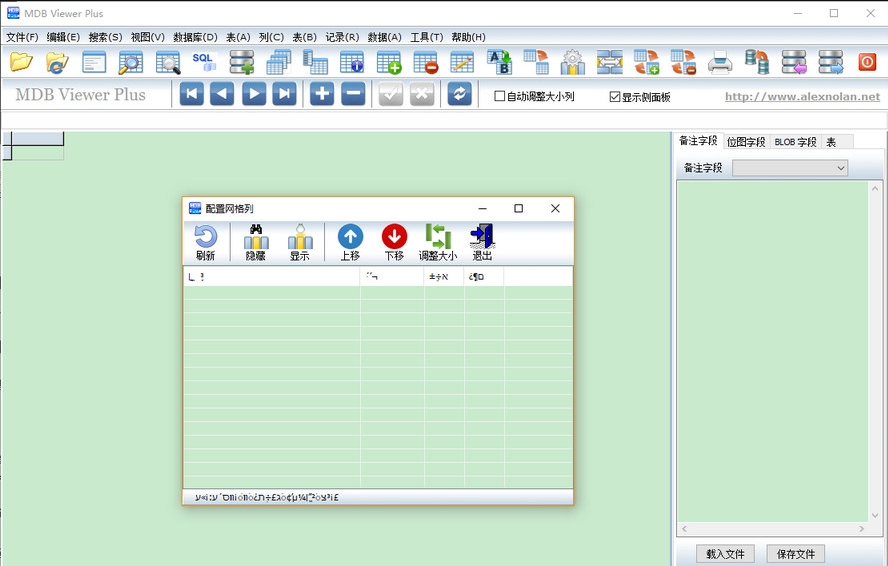Click the 上移 move up arrow
The image size is (888, 566).
pos(350,242)
